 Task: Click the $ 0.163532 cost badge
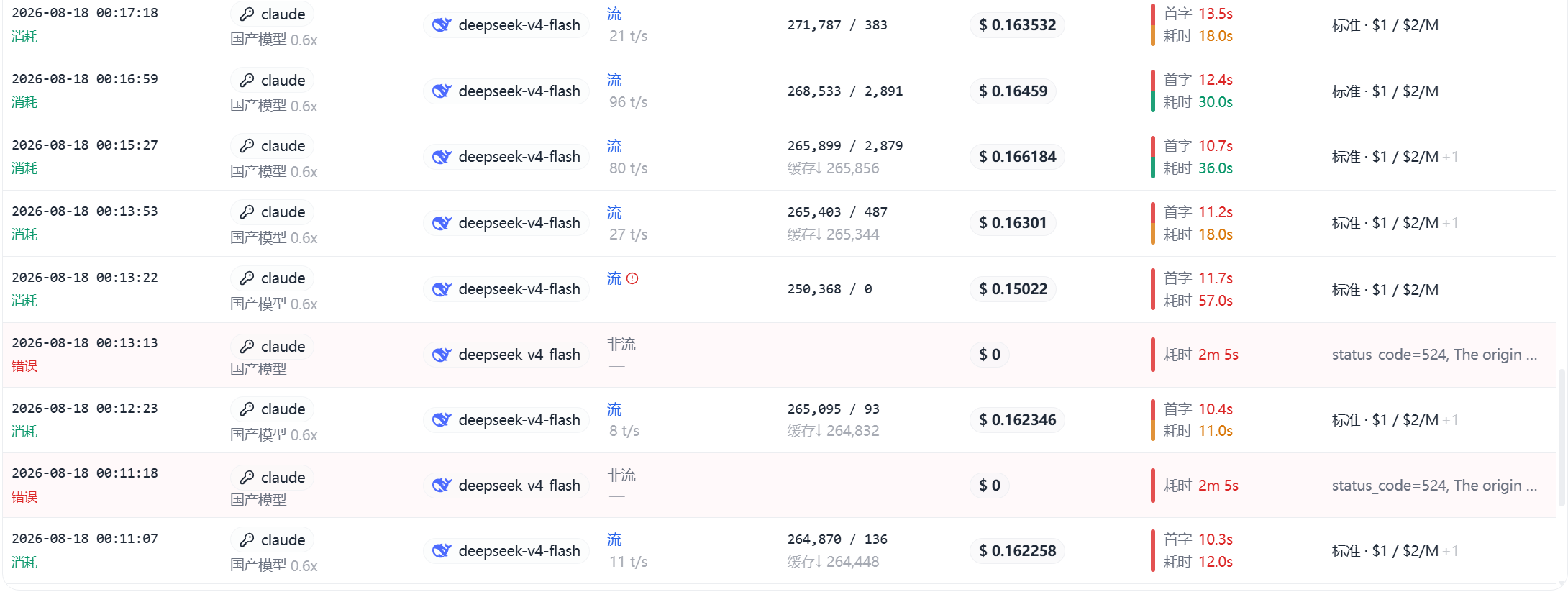tap(1017, 25)
